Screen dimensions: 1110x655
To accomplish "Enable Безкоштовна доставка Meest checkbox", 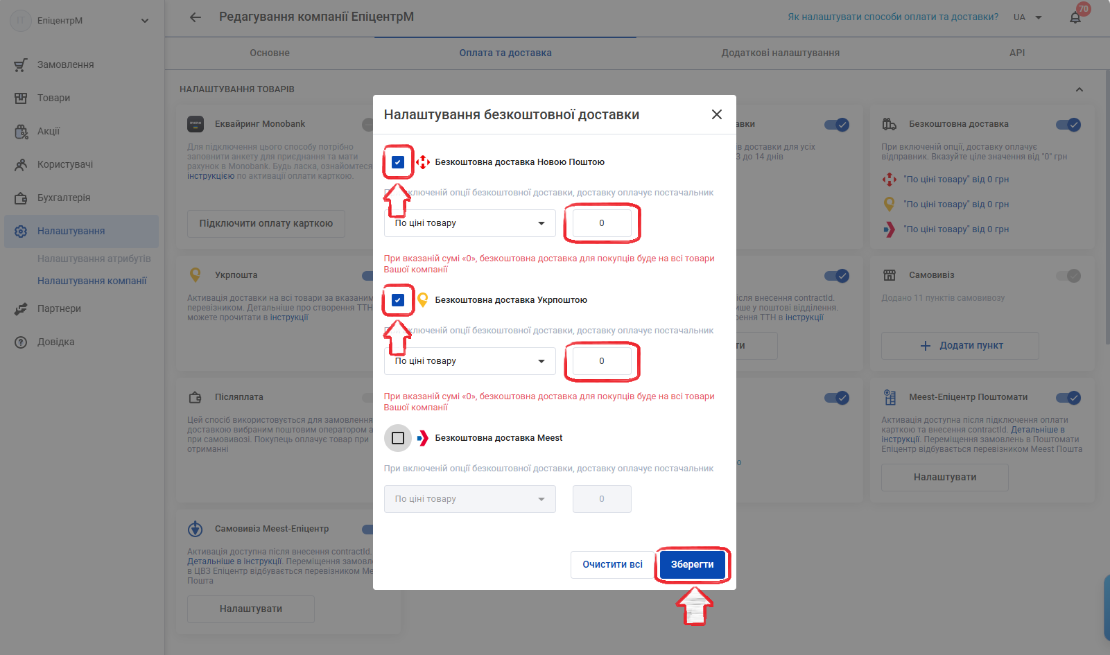I will (x=398, y=438).
